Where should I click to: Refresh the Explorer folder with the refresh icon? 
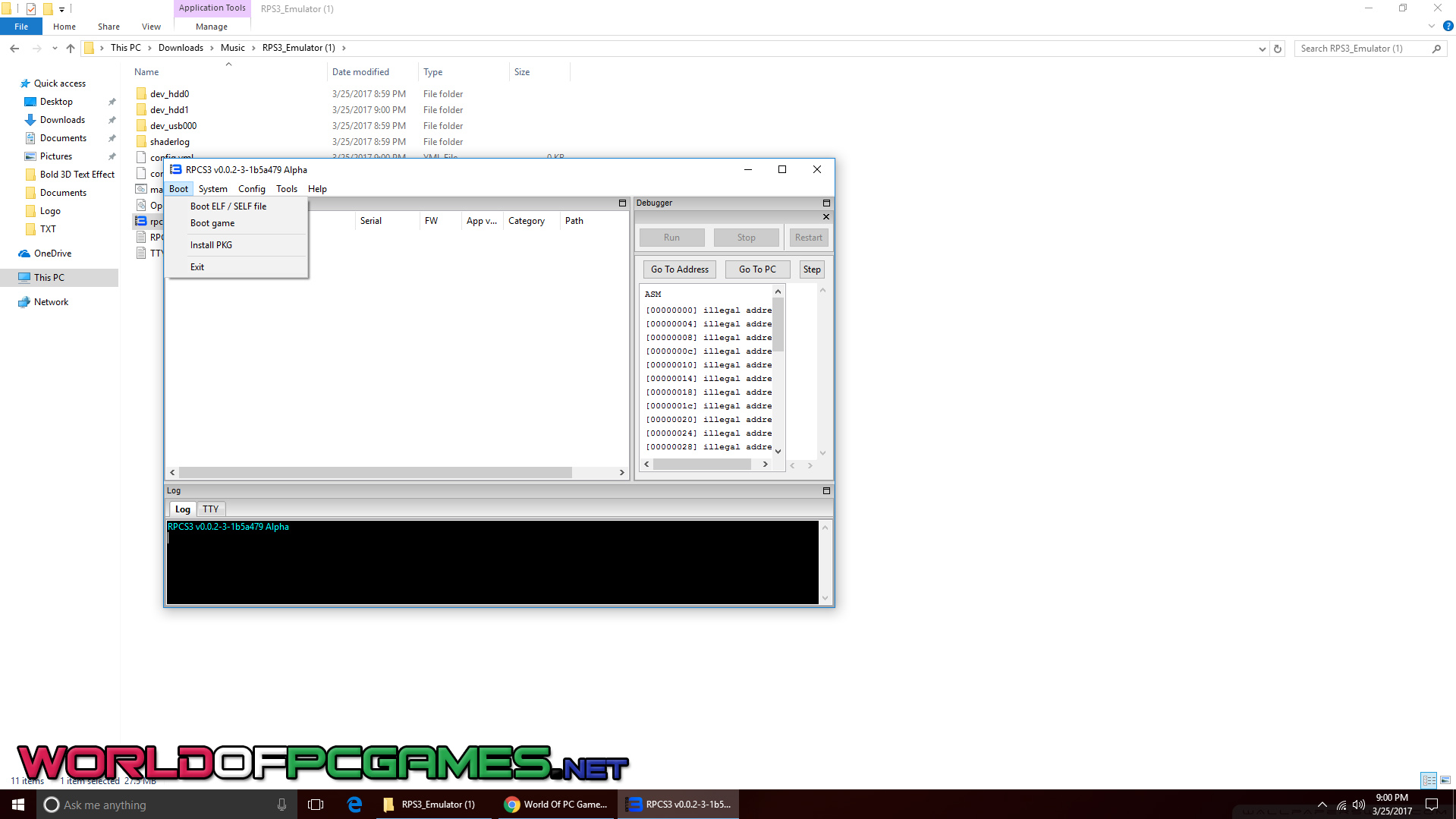pyautogui.click(x=1278, y=49)
